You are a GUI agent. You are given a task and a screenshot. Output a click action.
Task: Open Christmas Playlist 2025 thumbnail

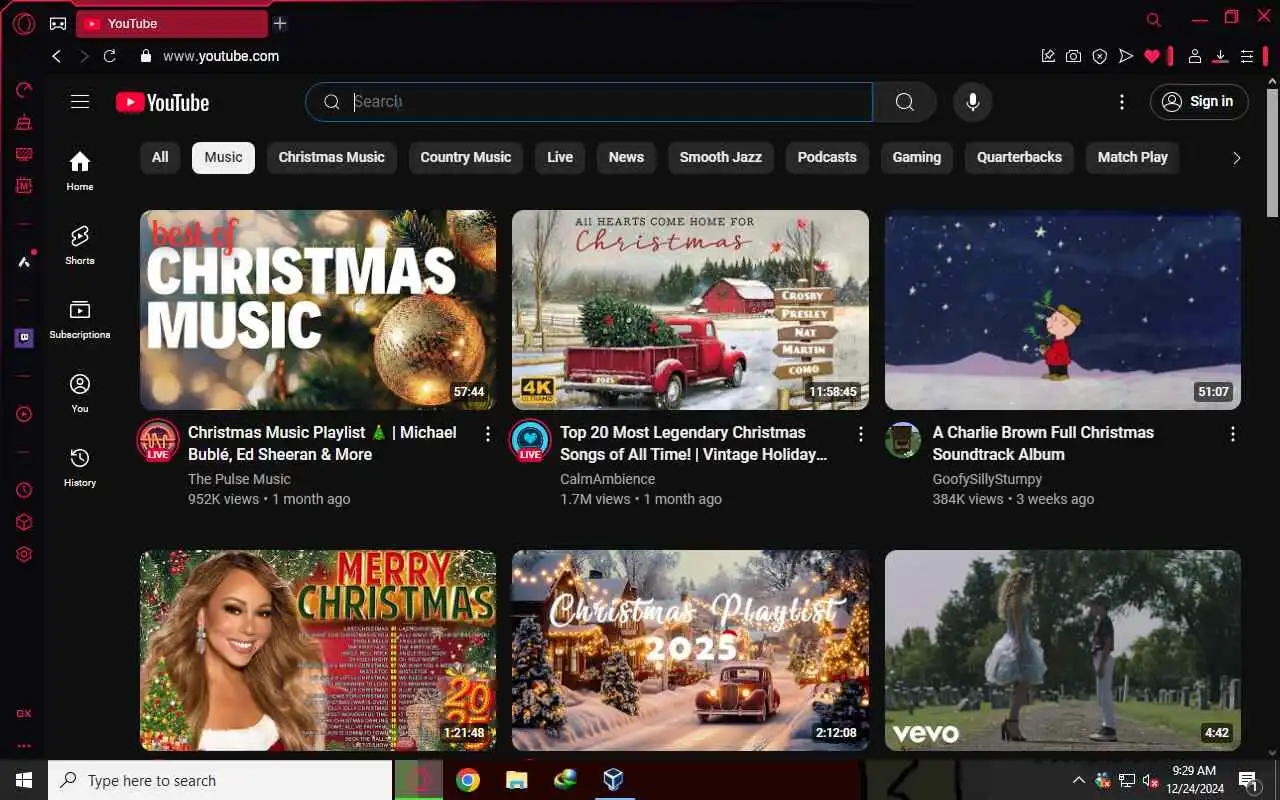click(x=690, y=650)
